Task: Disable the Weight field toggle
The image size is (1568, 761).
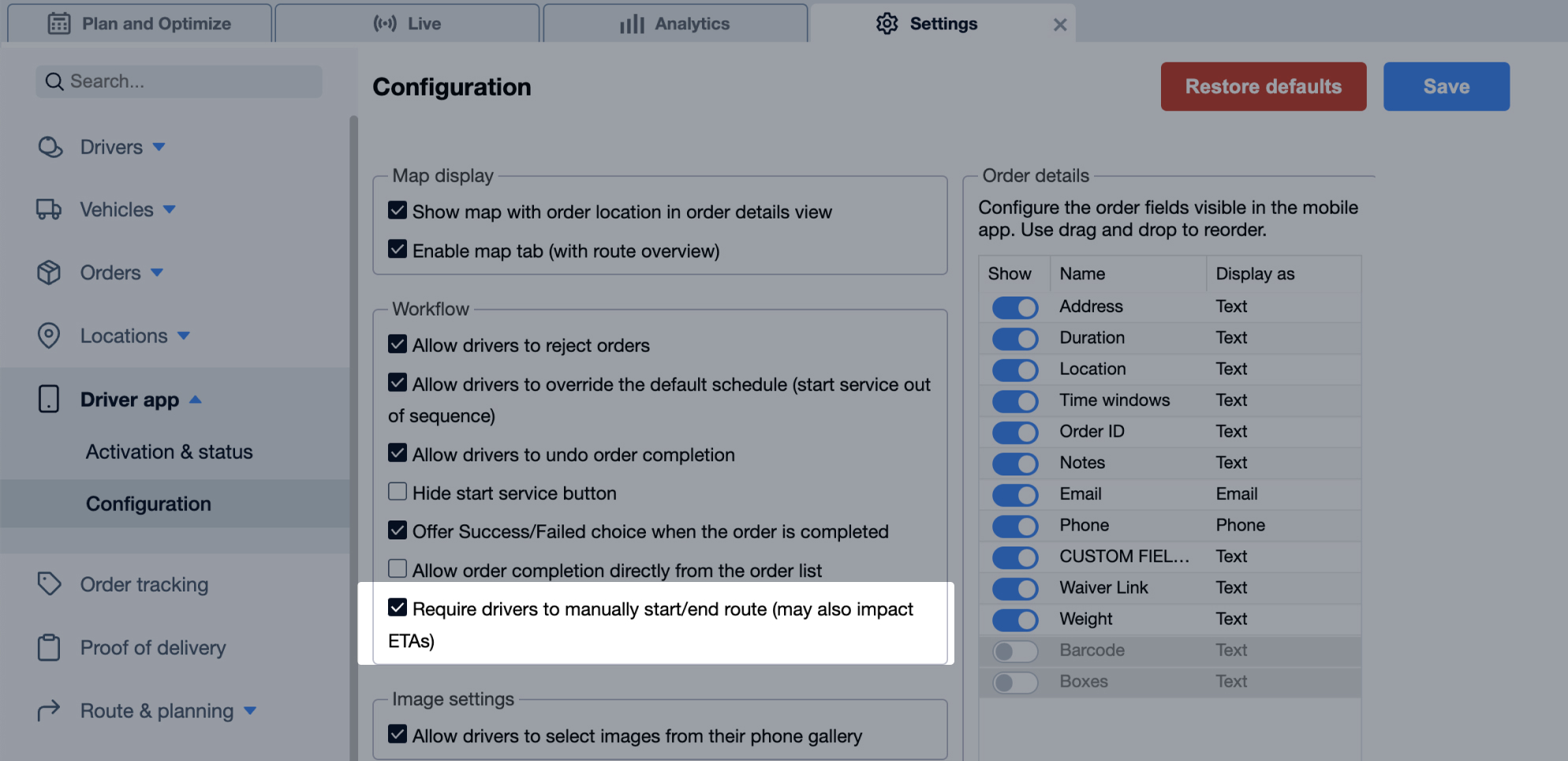Action: [x=1015, y=619]
